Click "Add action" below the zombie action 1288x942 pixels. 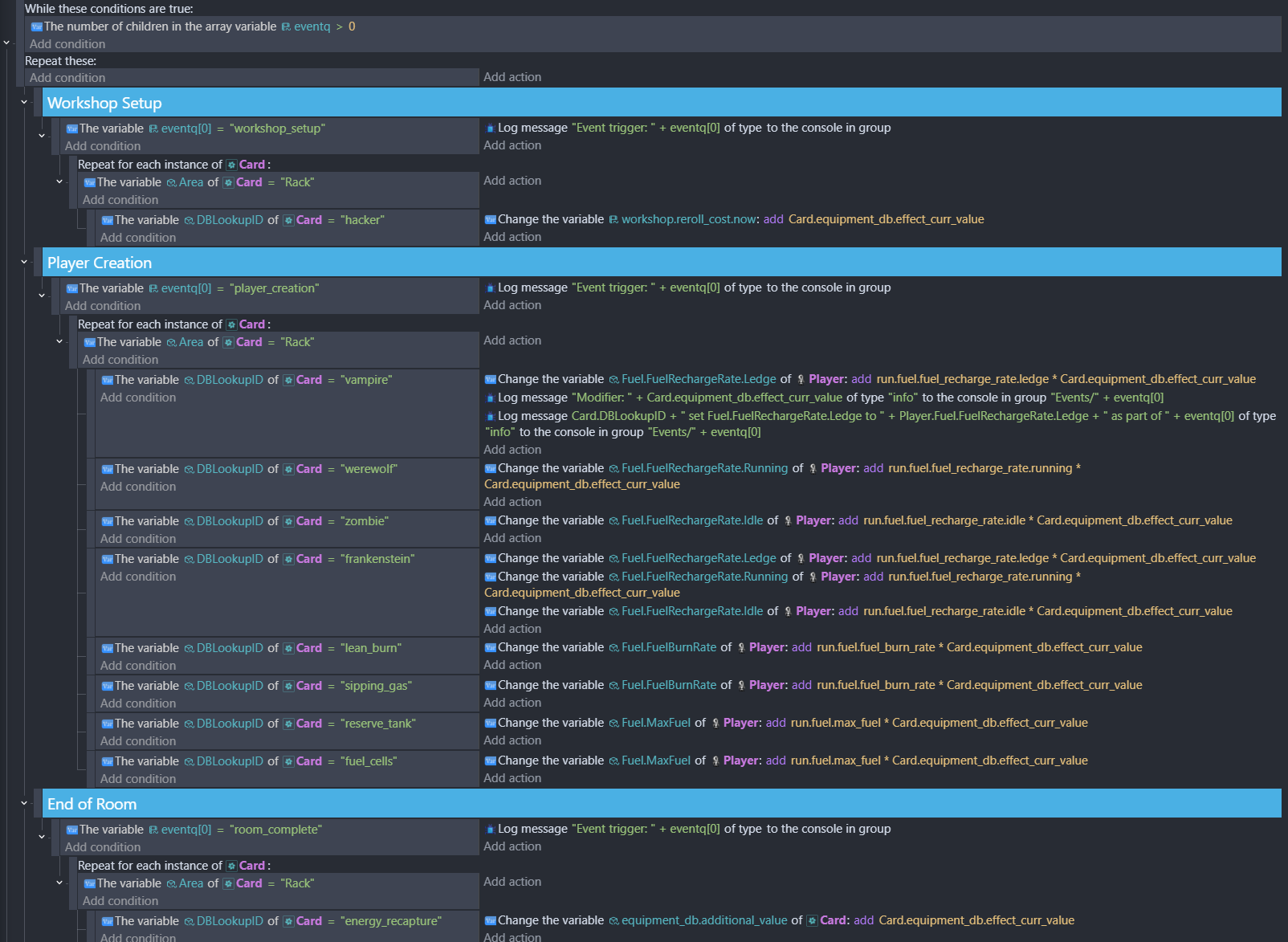pos(512,538)
